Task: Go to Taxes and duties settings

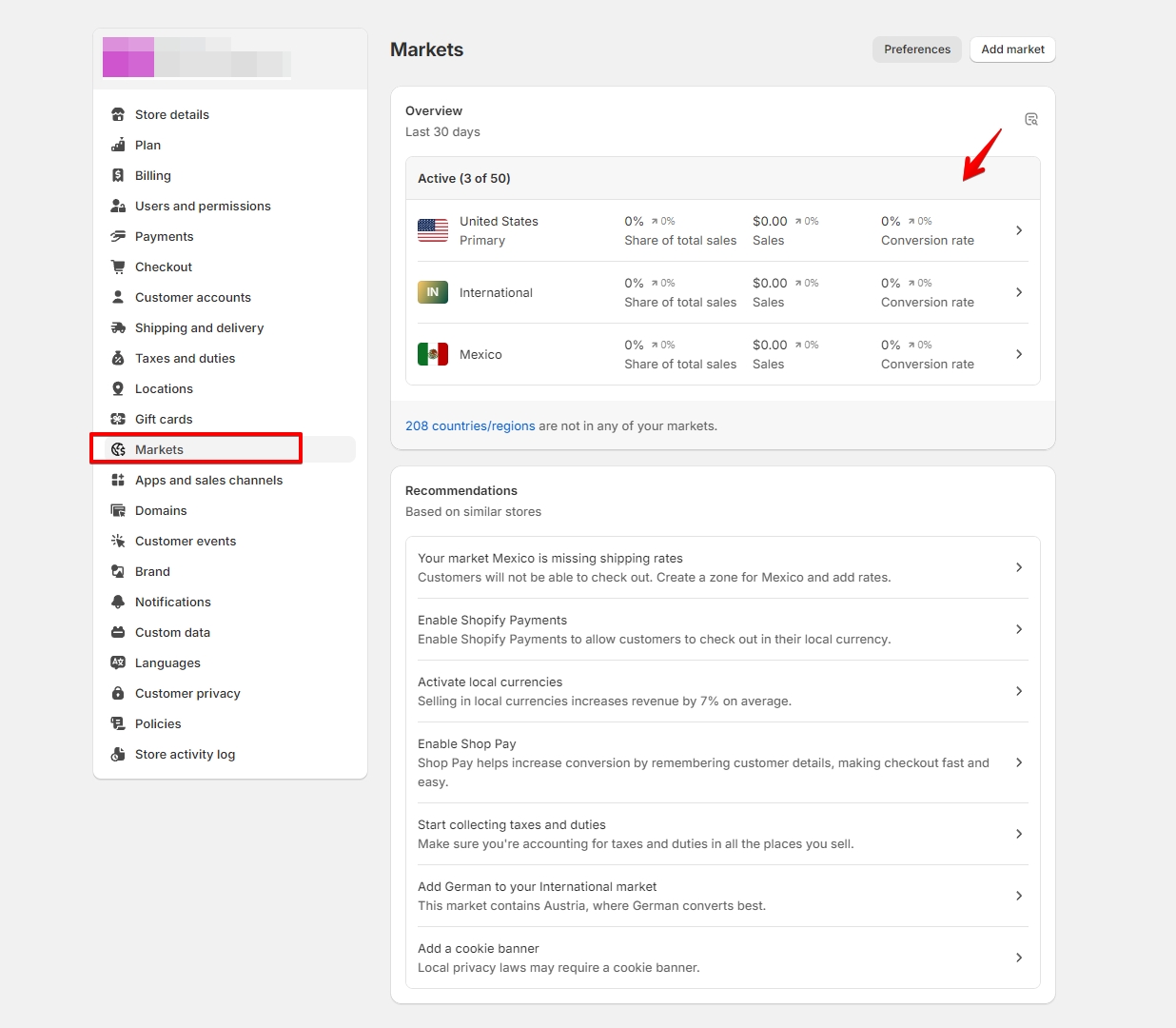Action: 185,358
